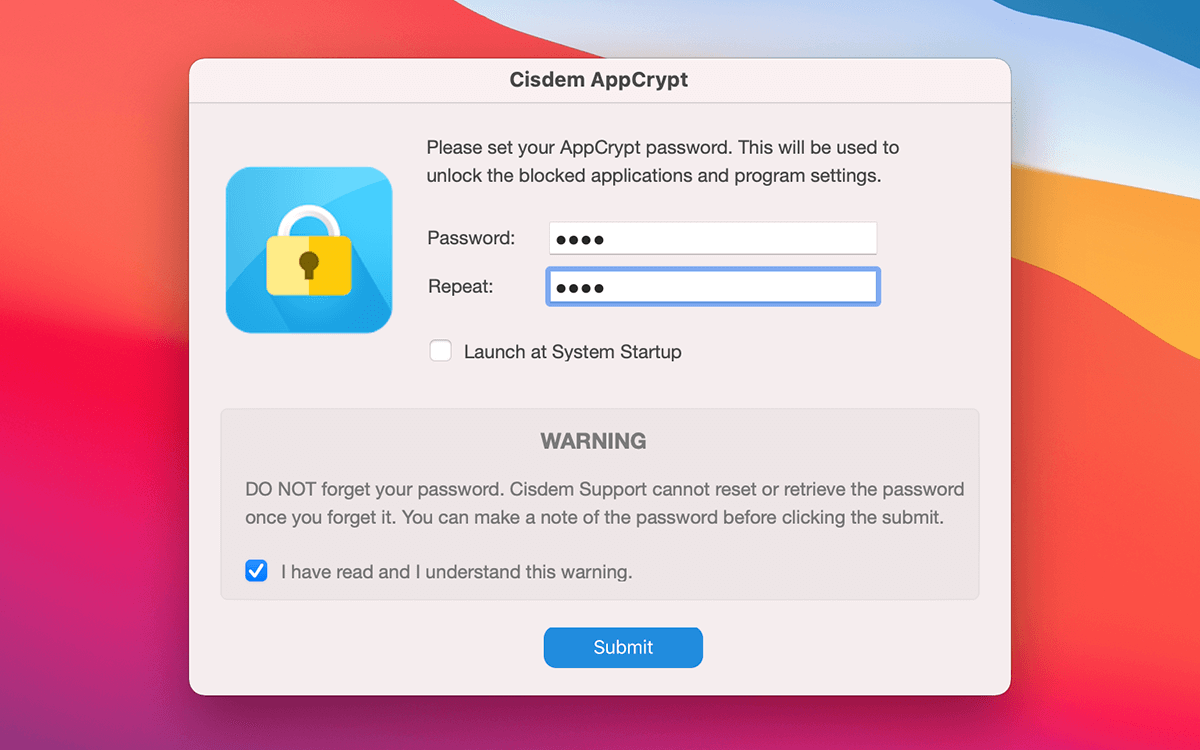Select the Repeat password input field
The width and height of the screenshot is (1200, 750).
(x=713, y=286)
